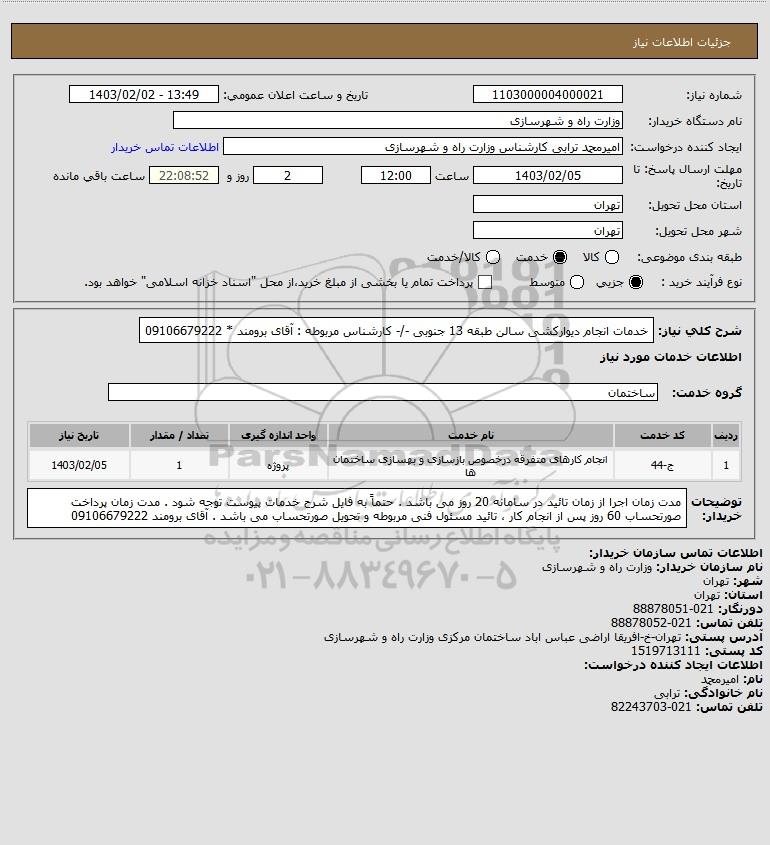The width and height of the screenshot is (770, 845).
Task: Click the نام دستگاه خریدار field
Action: coord(398,121)
